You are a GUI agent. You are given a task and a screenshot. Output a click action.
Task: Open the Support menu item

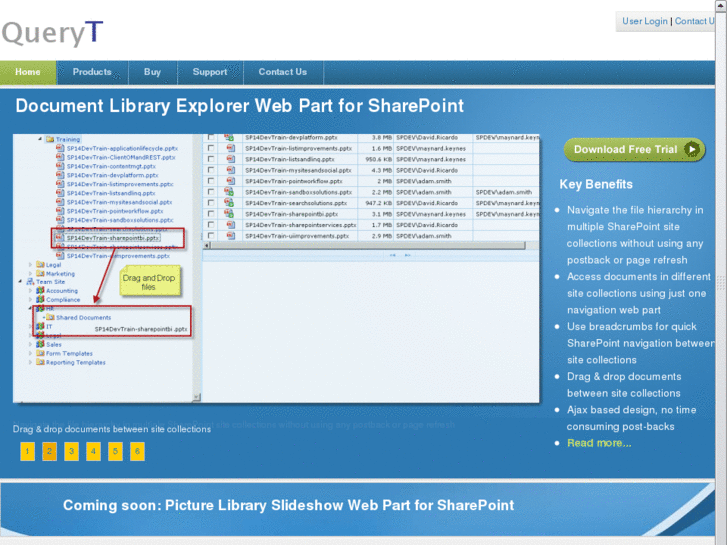click(x=210, y=72)
